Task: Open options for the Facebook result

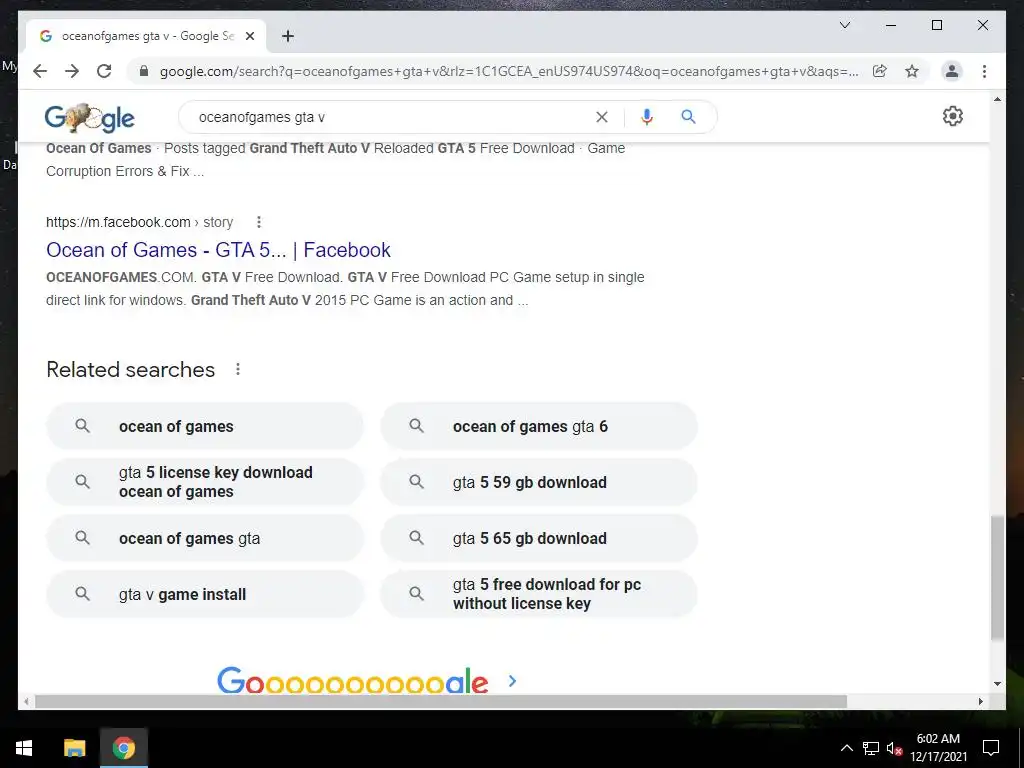Action: tap(259, 222)
